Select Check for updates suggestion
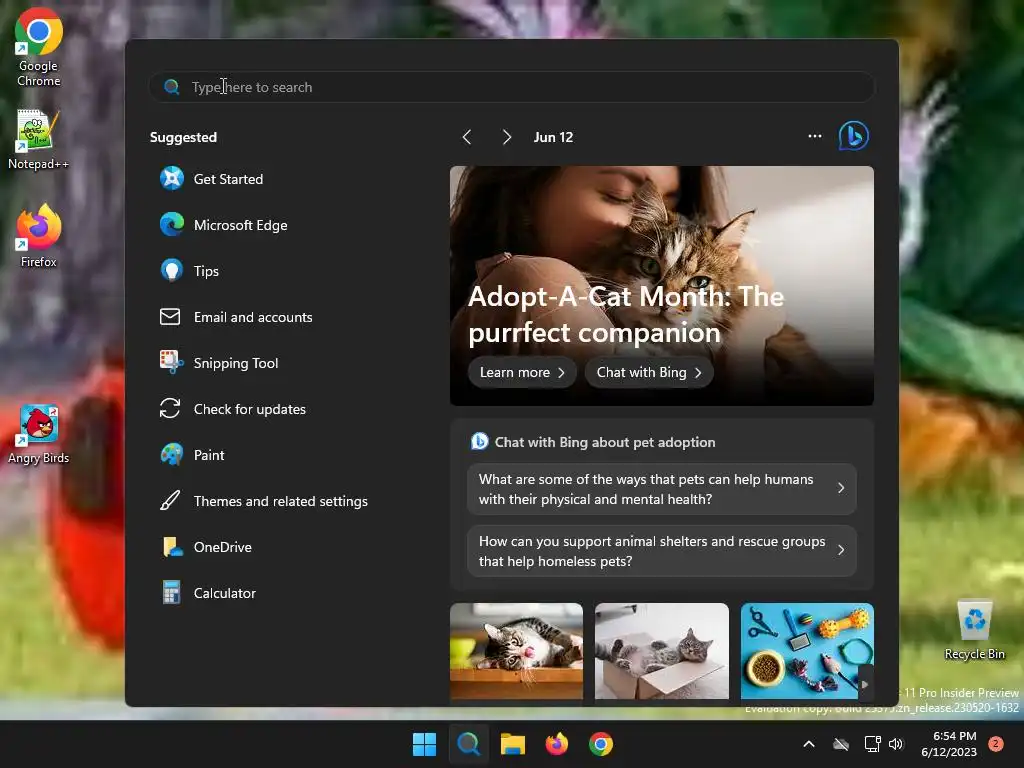1024x768 pixels. pos(232,409)
